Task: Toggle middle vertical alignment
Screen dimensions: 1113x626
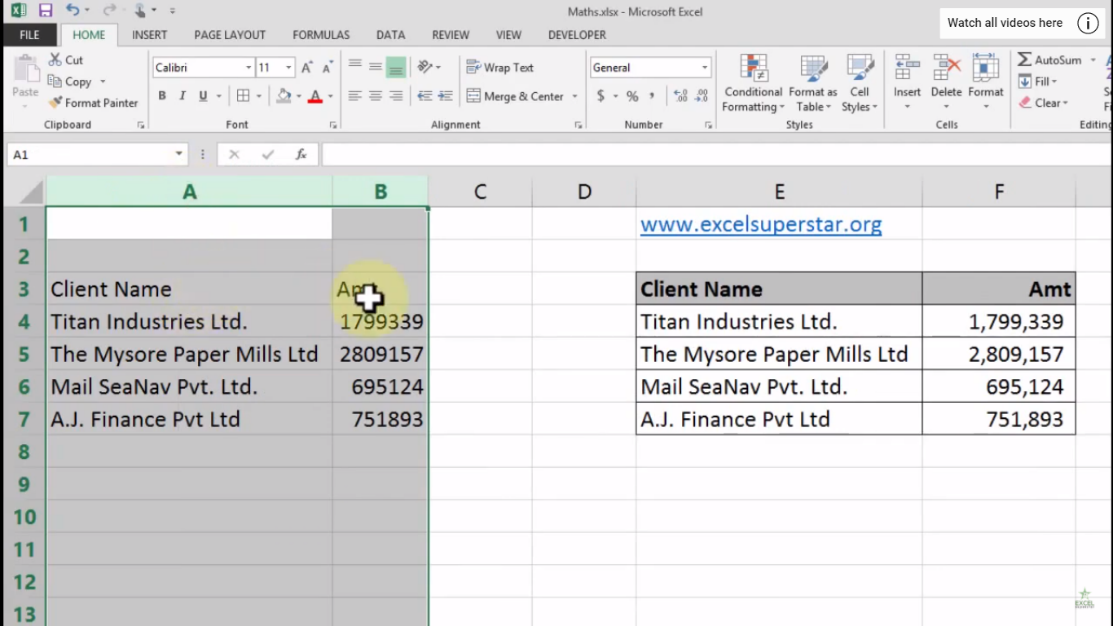Action: pyautogui.click(x=375, y=67)
